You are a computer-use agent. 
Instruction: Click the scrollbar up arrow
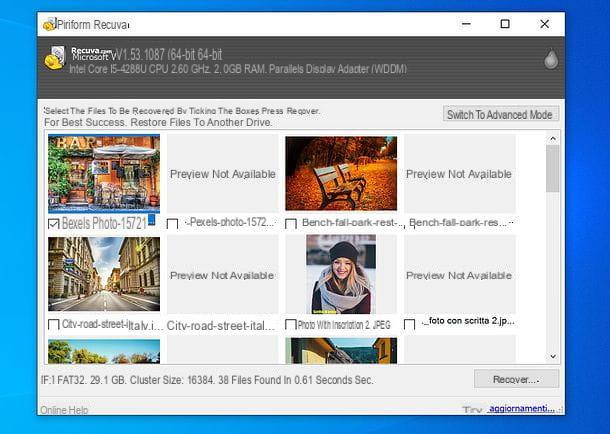(553, 138)
